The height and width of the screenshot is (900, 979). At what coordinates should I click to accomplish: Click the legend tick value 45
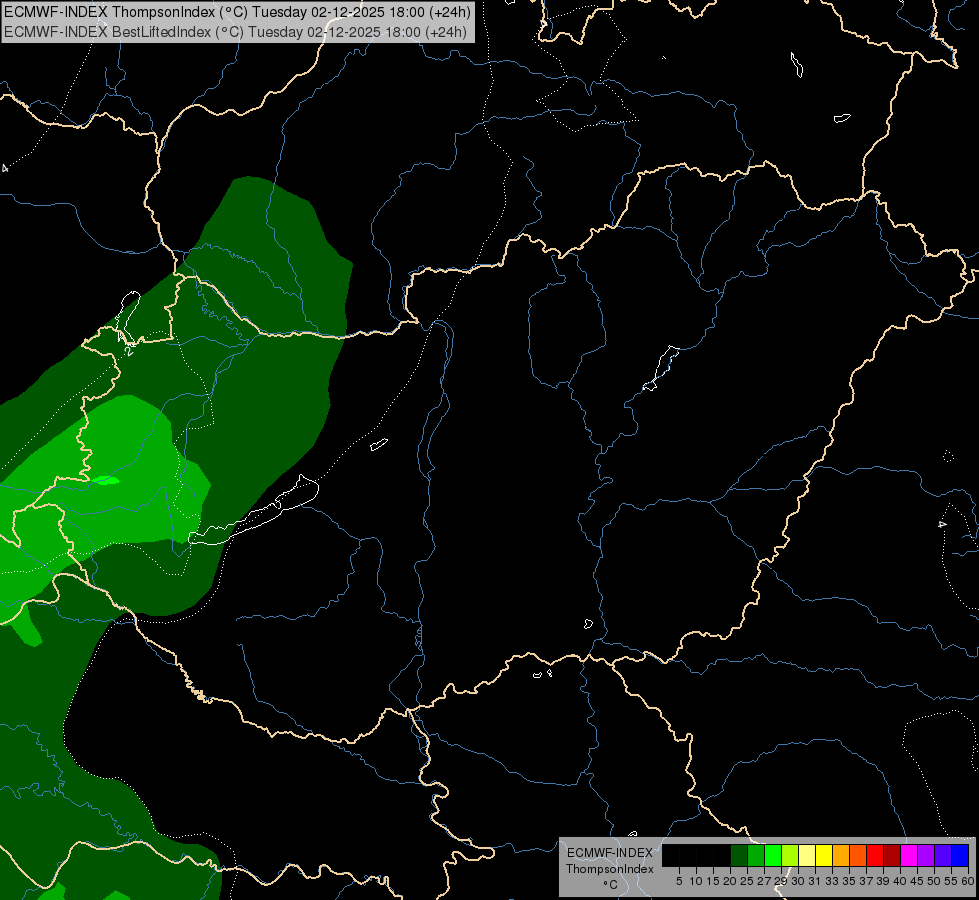[917, 881]
